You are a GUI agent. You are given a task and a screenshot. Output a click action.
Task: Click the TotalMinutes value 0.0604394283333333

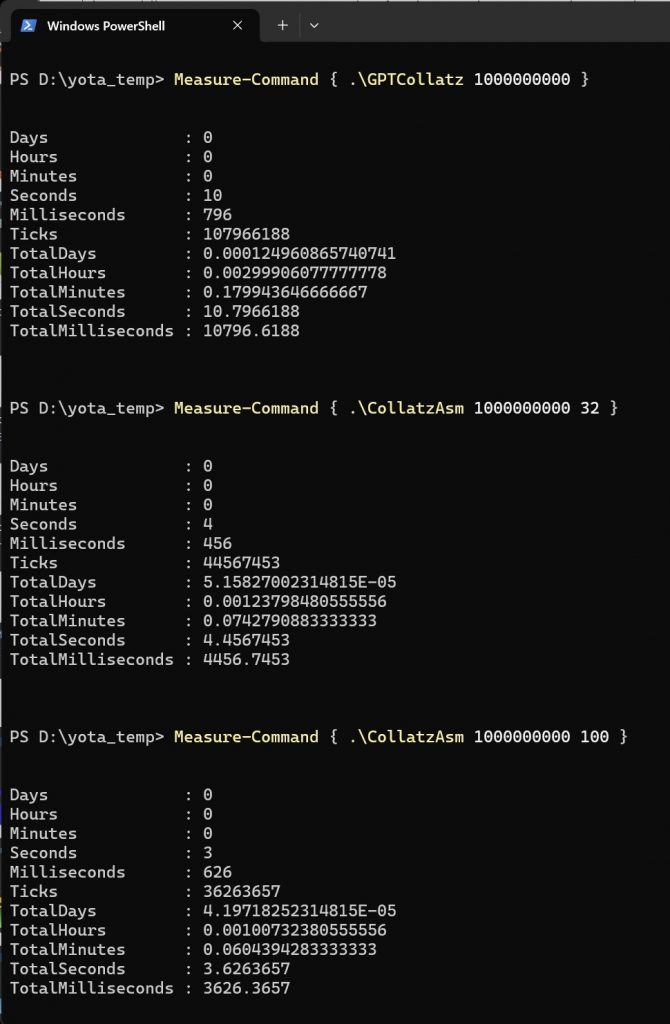click(290, 949)
